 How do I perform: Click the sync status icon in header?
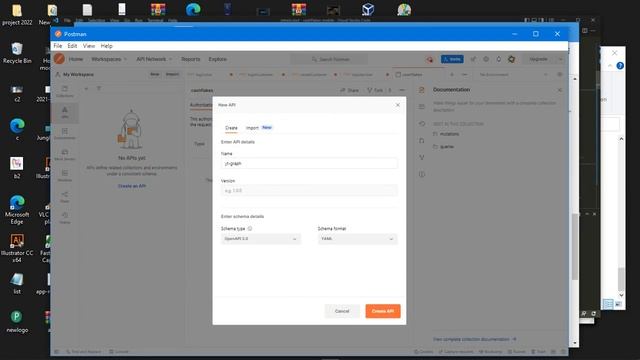429,60
